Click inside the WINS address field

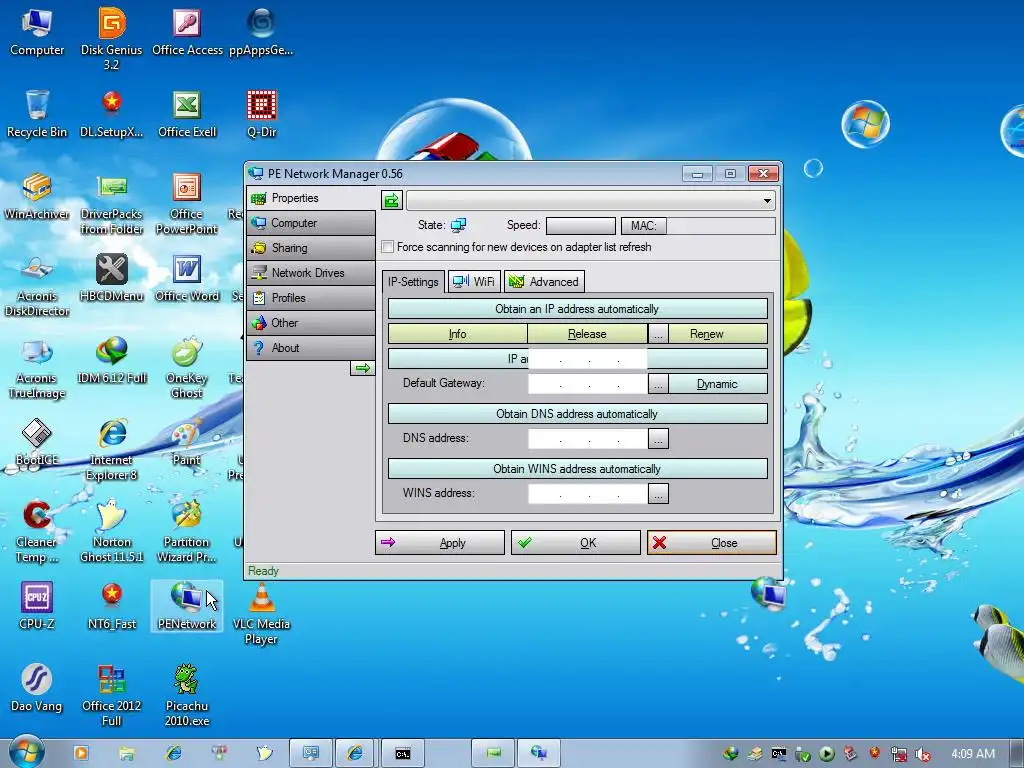[x=587, y=494]
